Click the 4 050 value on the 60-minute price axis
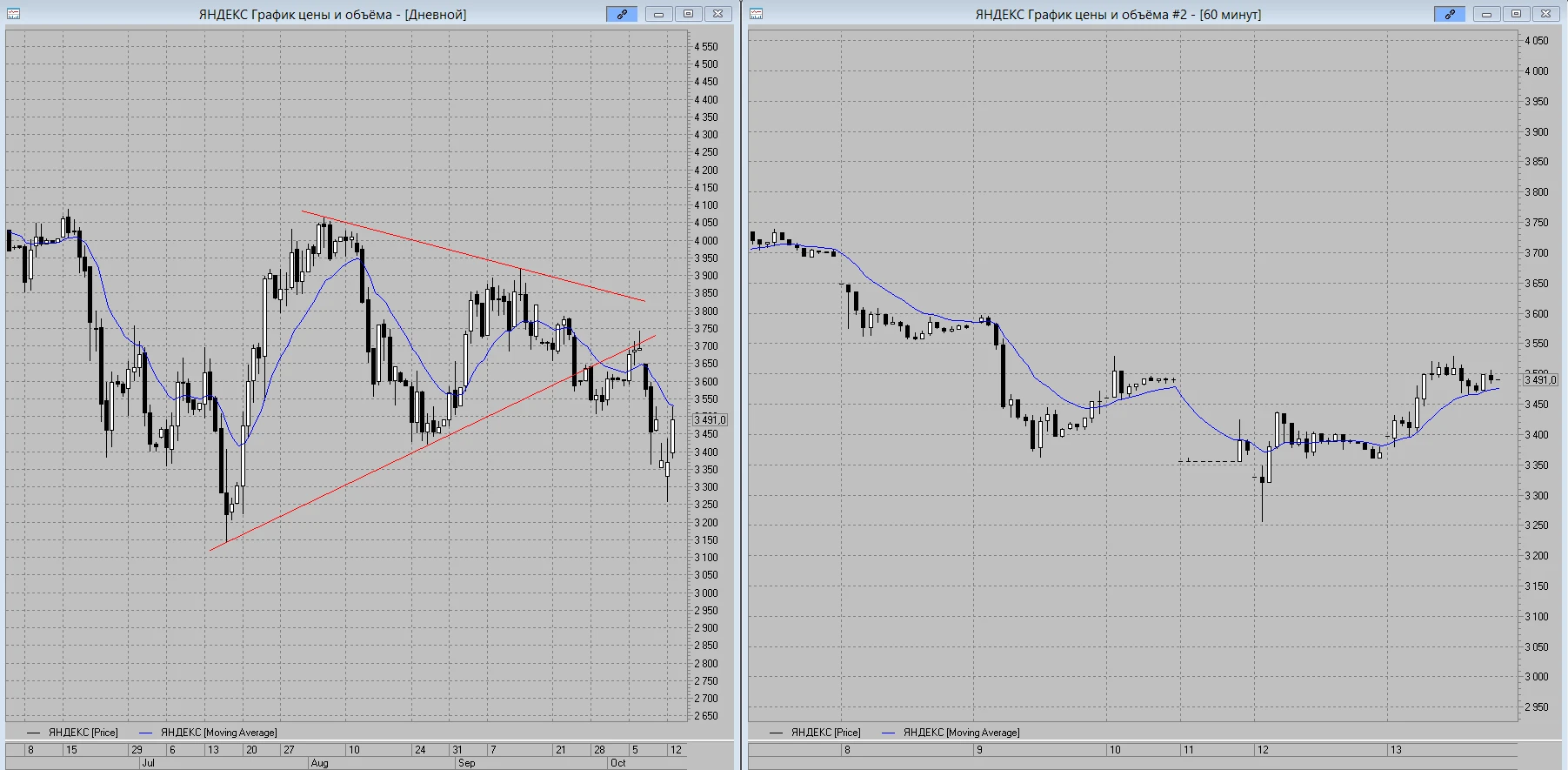1568x770 pixels. pyautogui.click(x=1537, y=41)
